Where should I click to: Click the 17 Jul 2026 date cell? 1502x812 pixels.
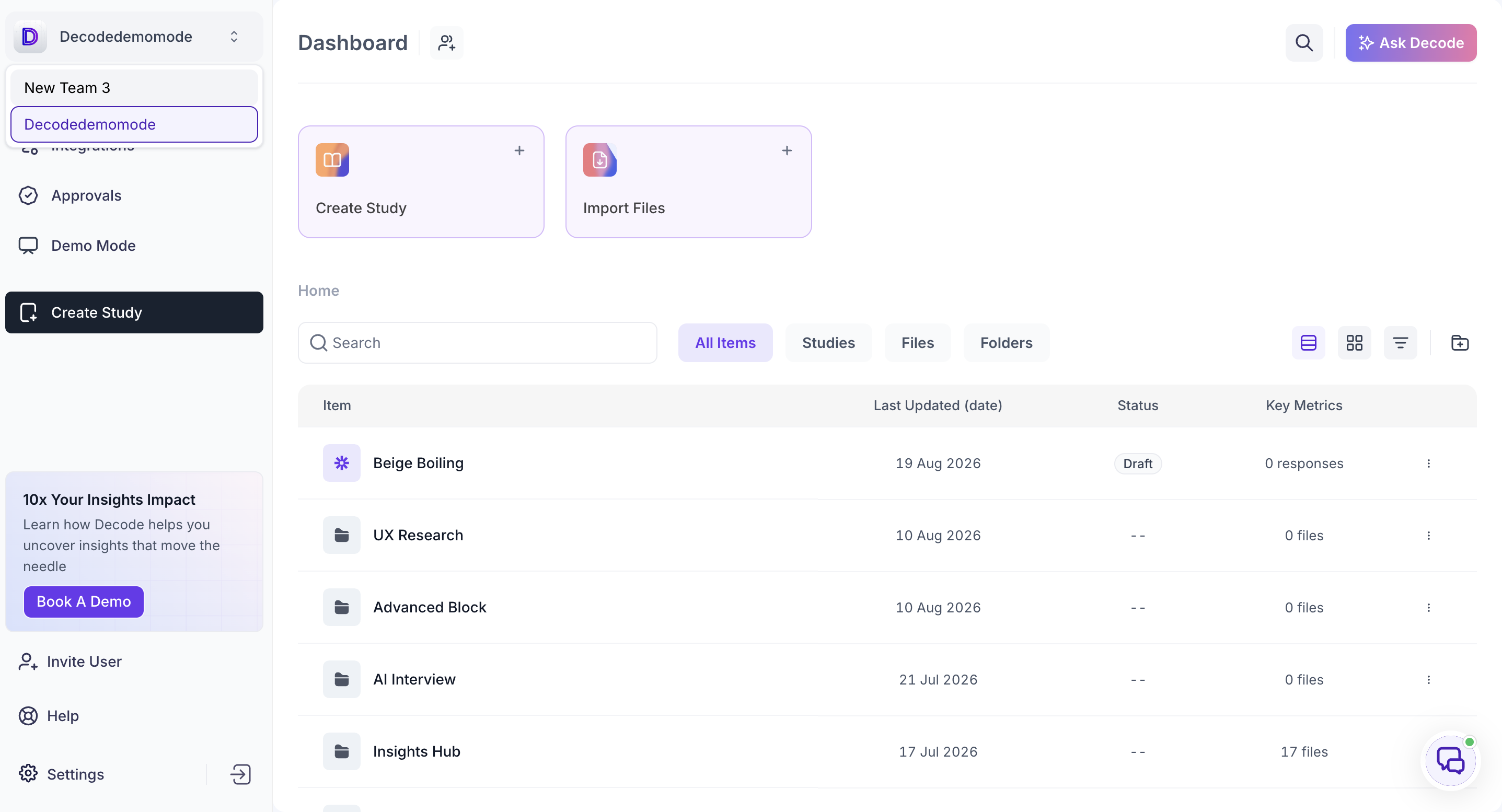click(938, 752)
